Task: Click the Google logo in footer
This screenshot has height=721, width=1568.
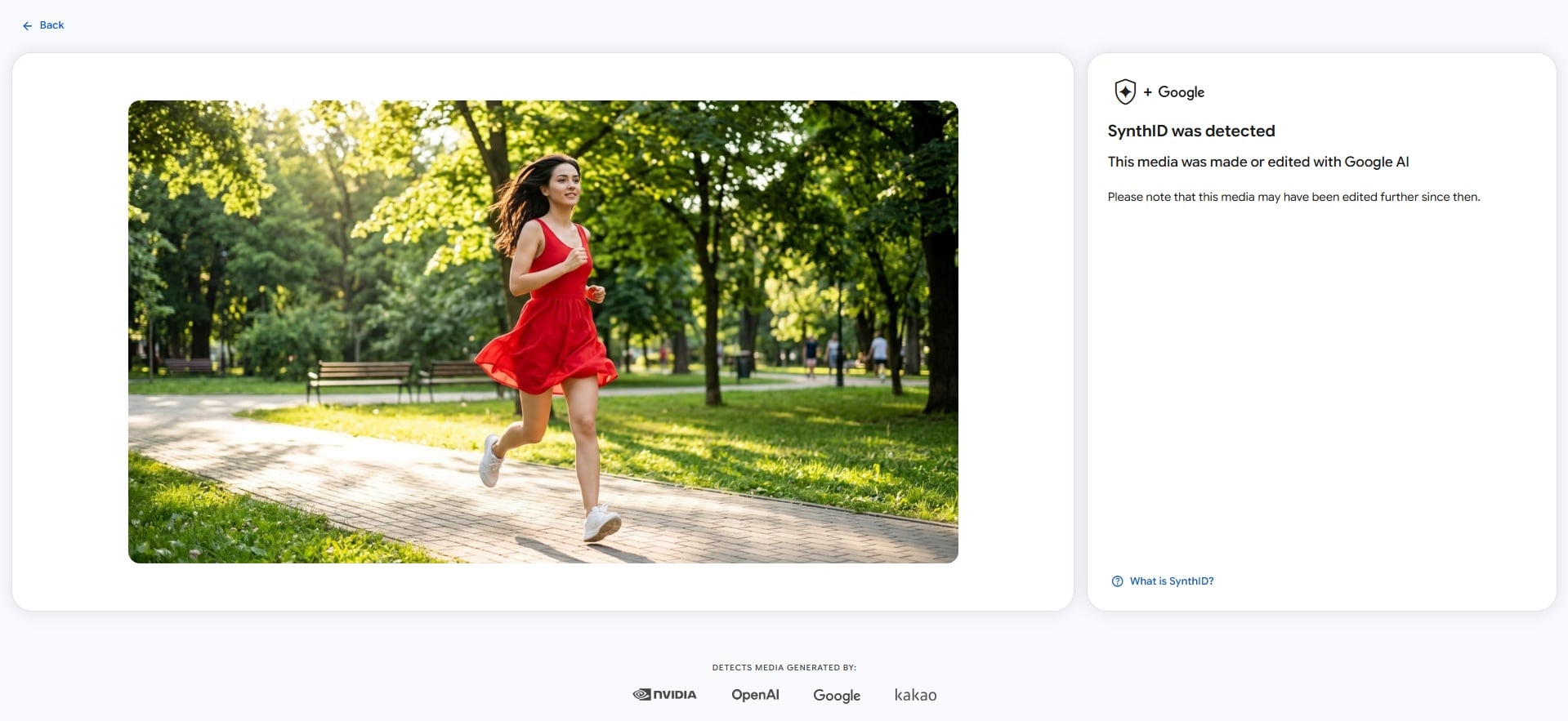Action: tap(837, 695)
